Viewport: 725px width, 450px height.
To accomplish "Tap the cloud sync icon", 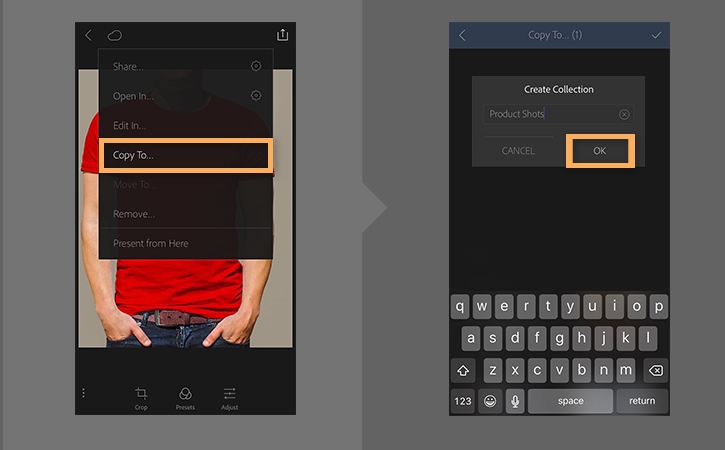I will click(115, 35).
